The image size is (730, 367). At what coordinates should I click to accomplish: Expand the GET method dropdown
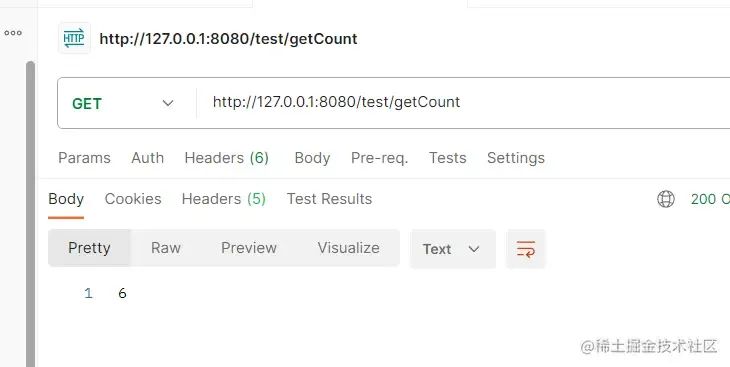click(123, 103)
